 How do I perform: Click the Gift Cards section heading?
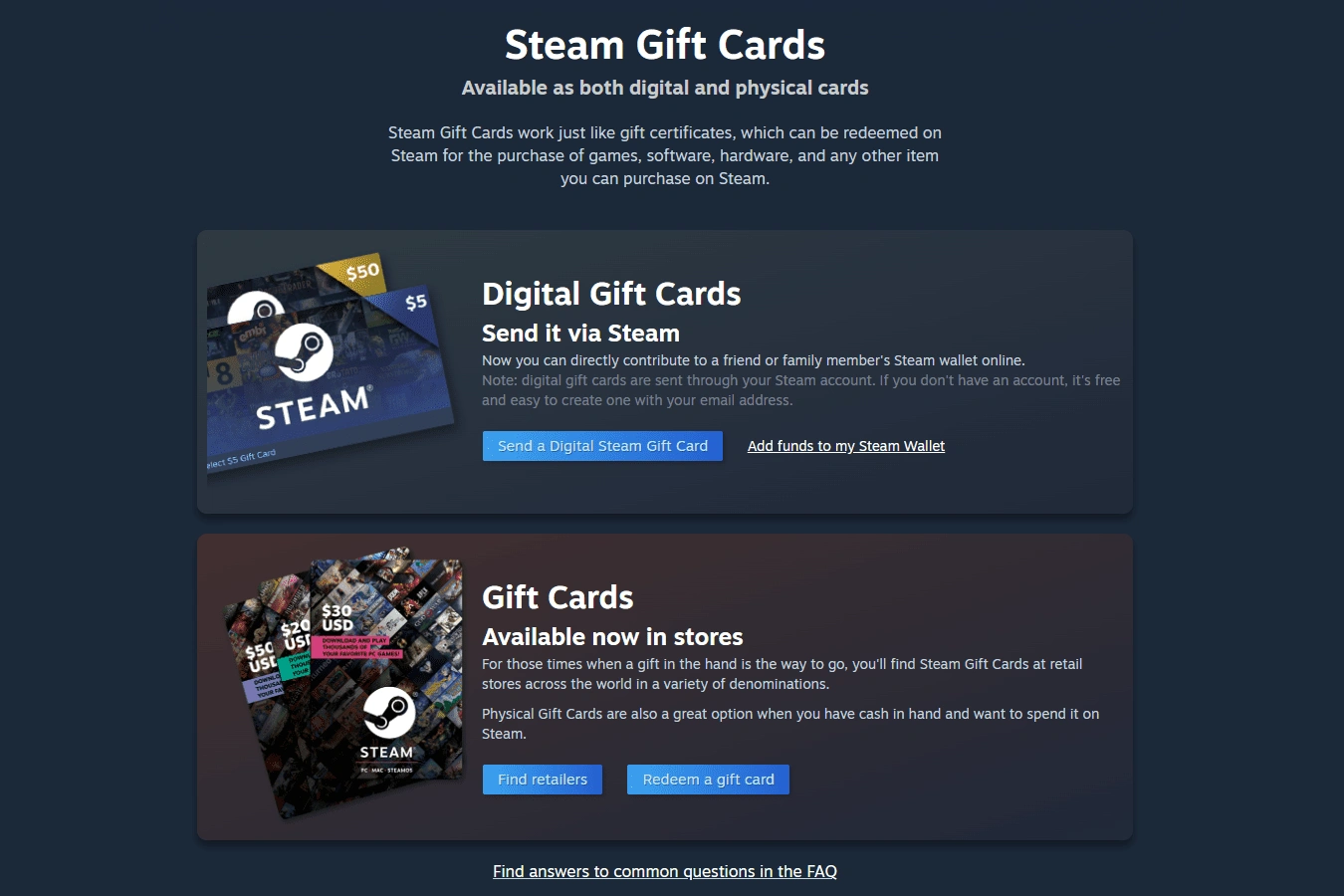(558, 597)
